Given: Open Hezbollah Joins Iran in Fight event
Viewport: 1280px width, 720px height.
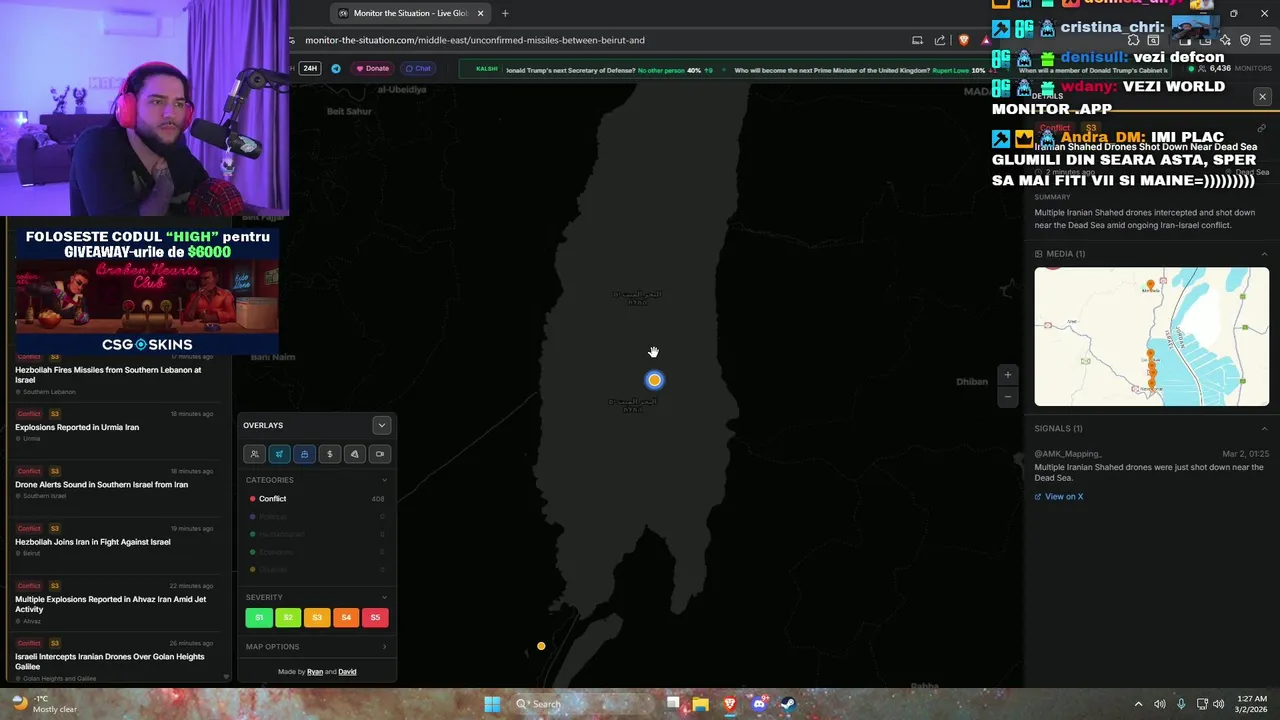Looking at the screenshot, I should click(x=114, y=541).
